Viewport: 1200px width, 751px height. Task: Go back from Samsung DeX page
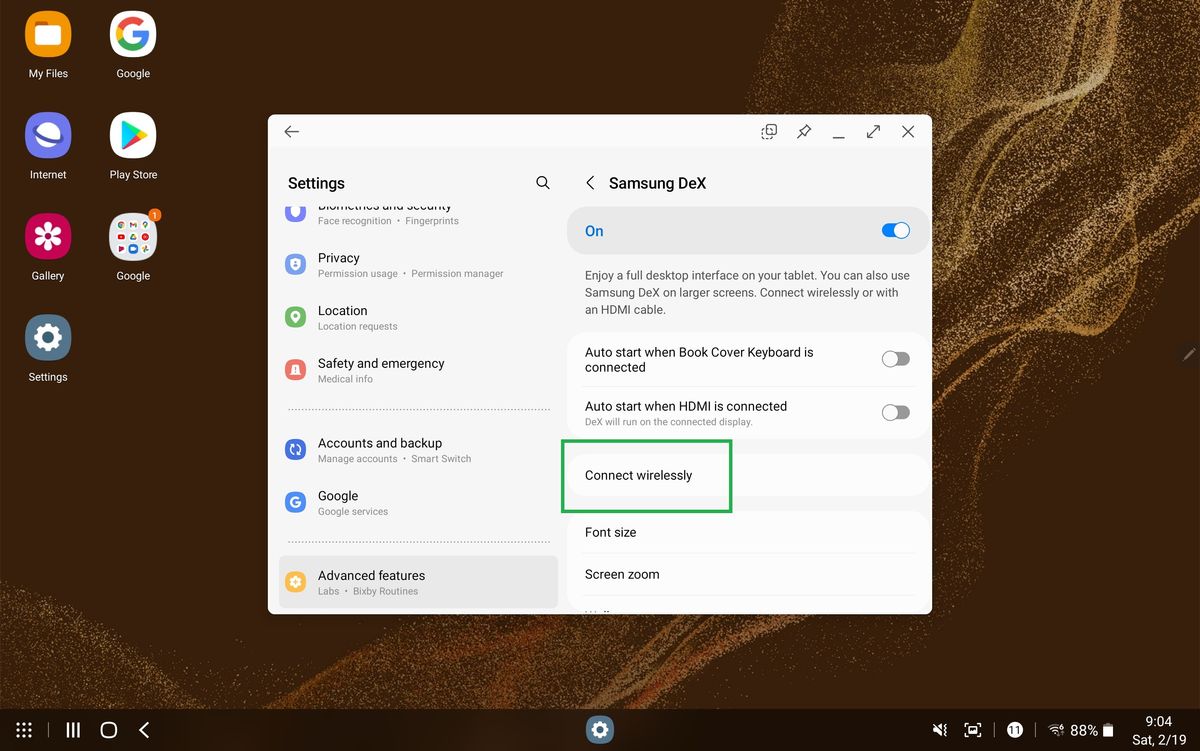coord(590,183)
